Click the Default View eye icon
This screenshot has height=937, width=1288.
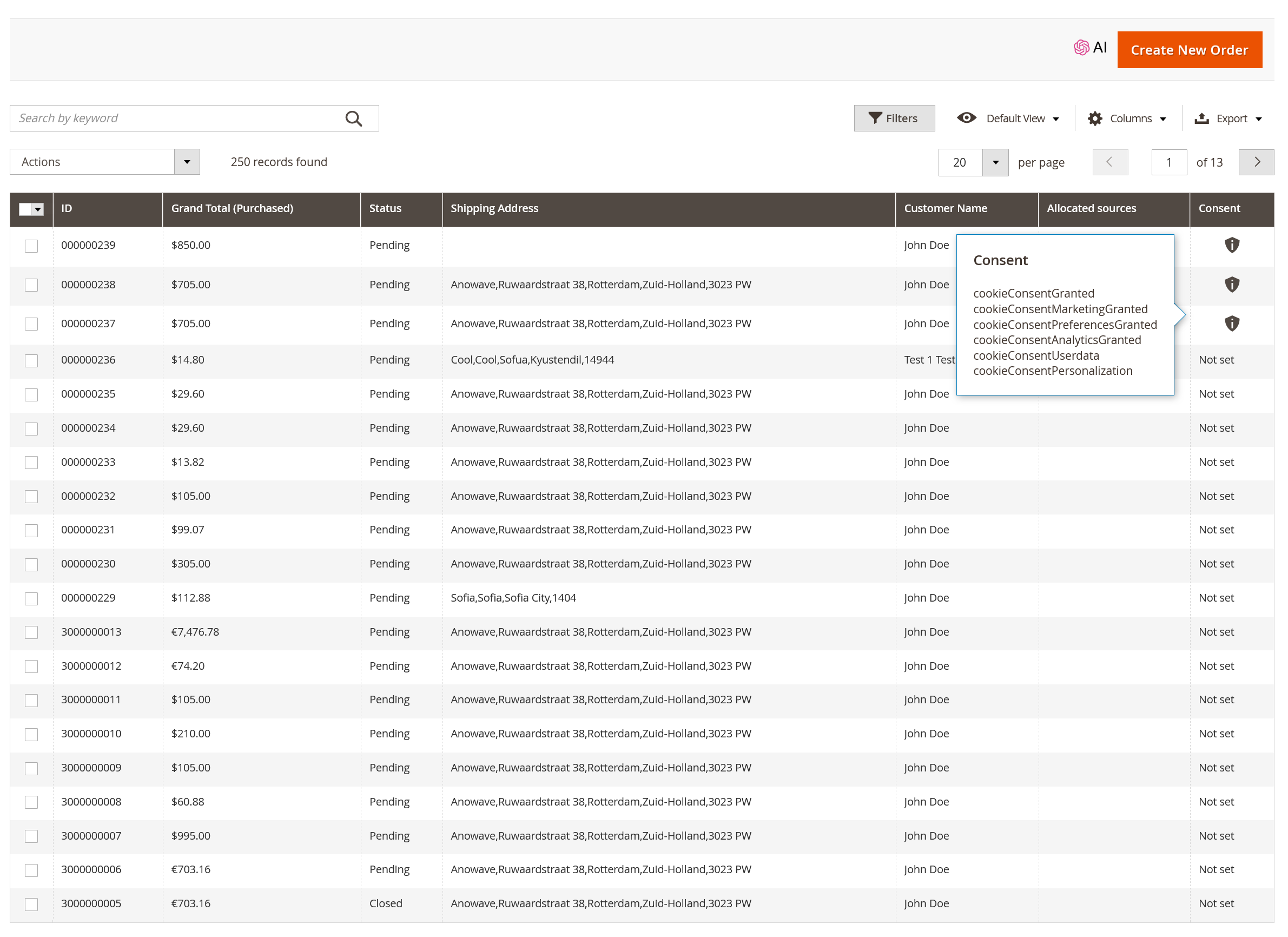point(966,117)
